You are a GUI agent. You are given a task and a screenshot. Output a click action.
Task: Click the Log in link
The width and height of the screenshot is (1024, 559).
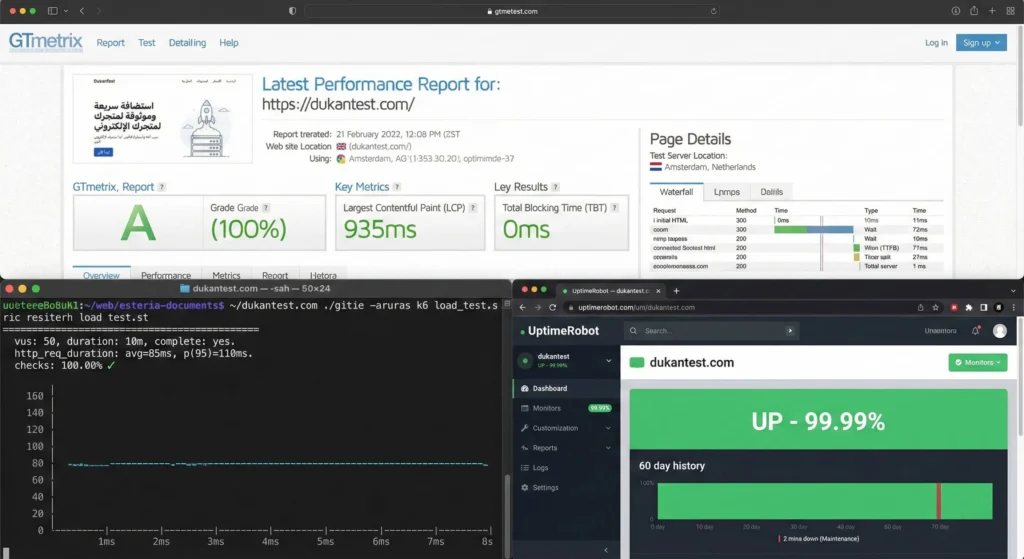pyautogui.click(x=936, y=43)
